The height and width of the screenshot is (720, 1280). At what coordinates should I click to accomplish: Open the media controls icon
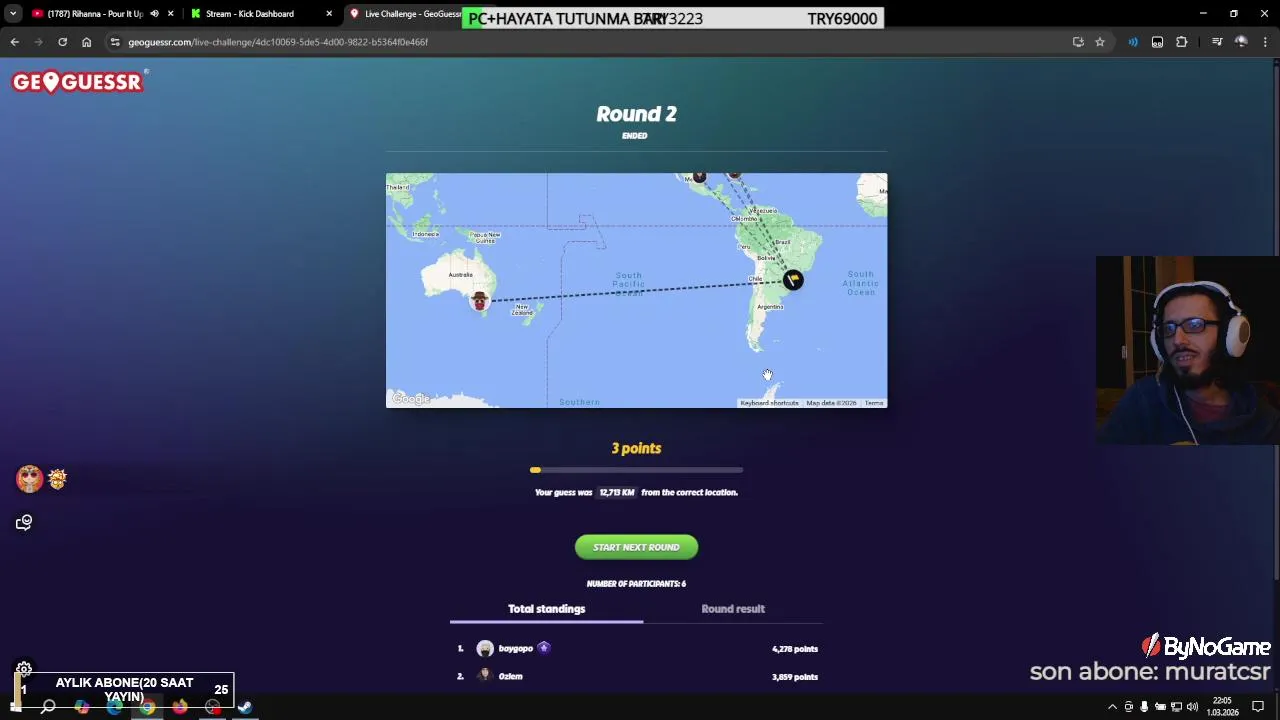pos(1217,42)
